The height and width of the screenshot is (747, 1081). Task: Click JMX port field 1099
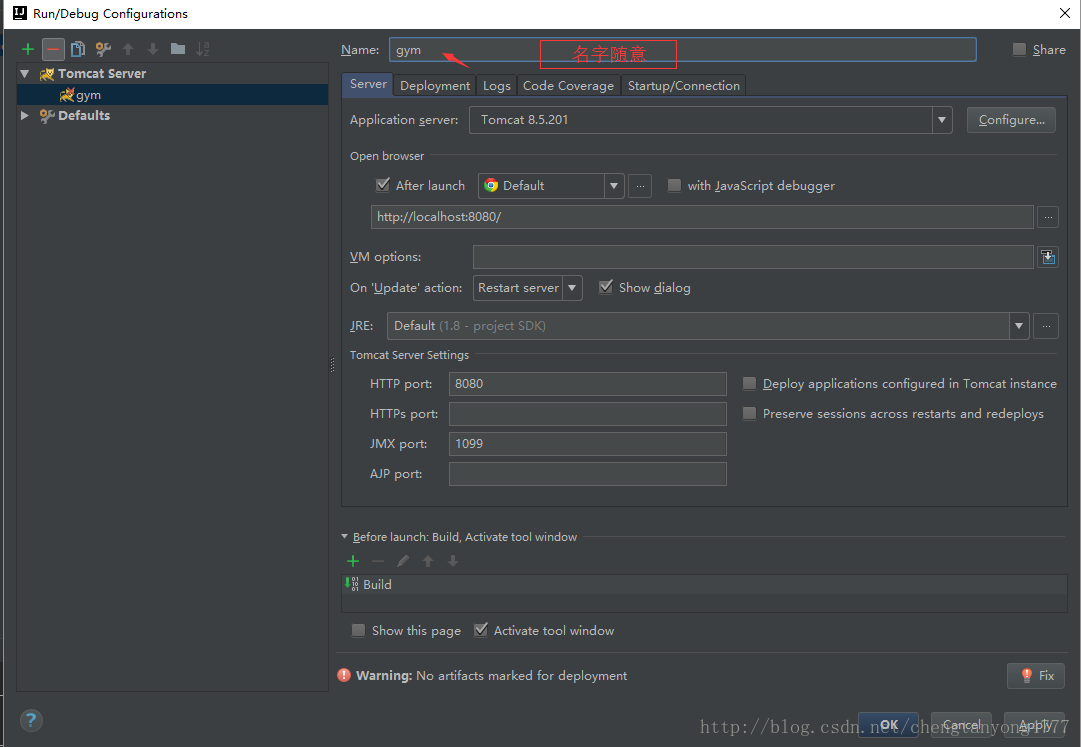(x=587, y=444)
